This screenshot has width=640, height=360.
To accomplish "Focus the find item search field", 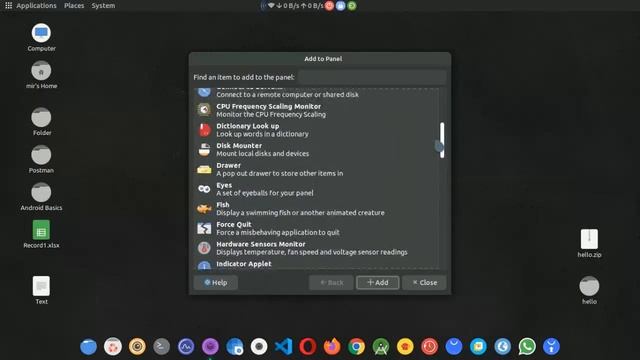I will coord(372,77).
